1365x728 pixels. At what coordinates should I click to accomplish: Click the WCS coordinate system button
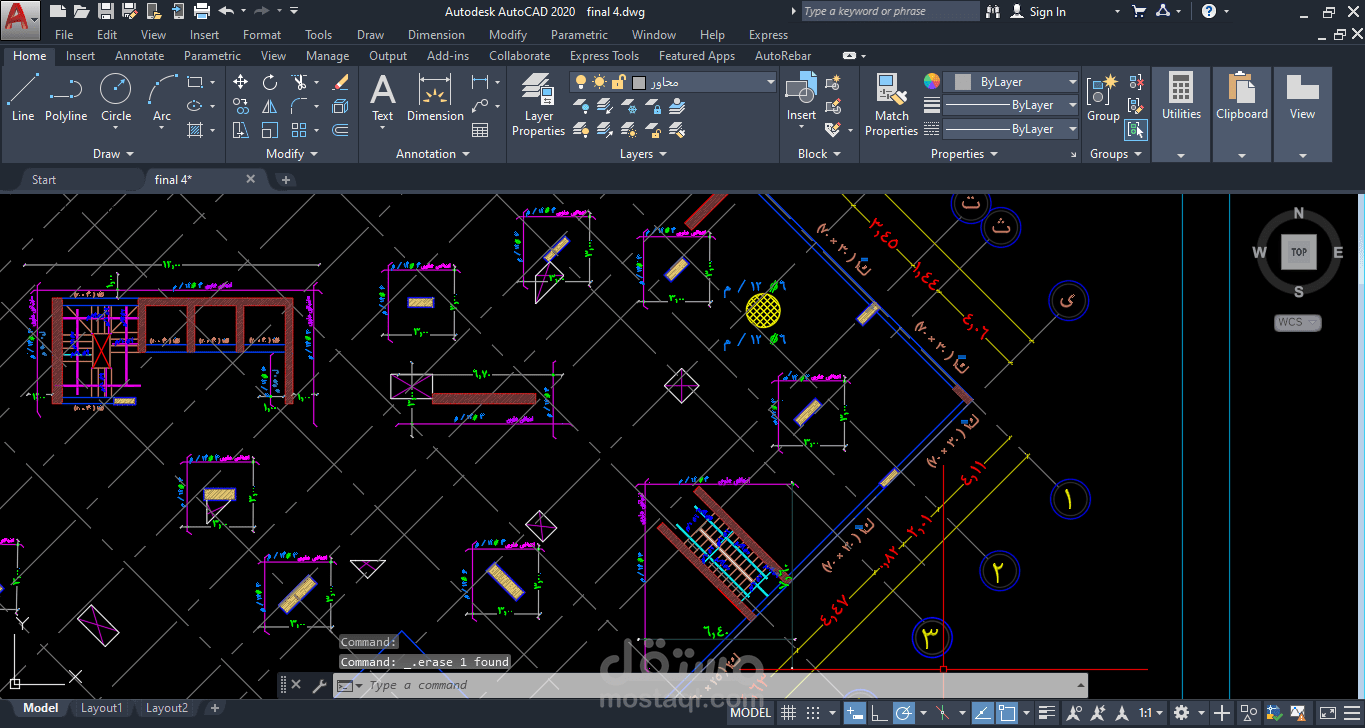[1297, 322]
